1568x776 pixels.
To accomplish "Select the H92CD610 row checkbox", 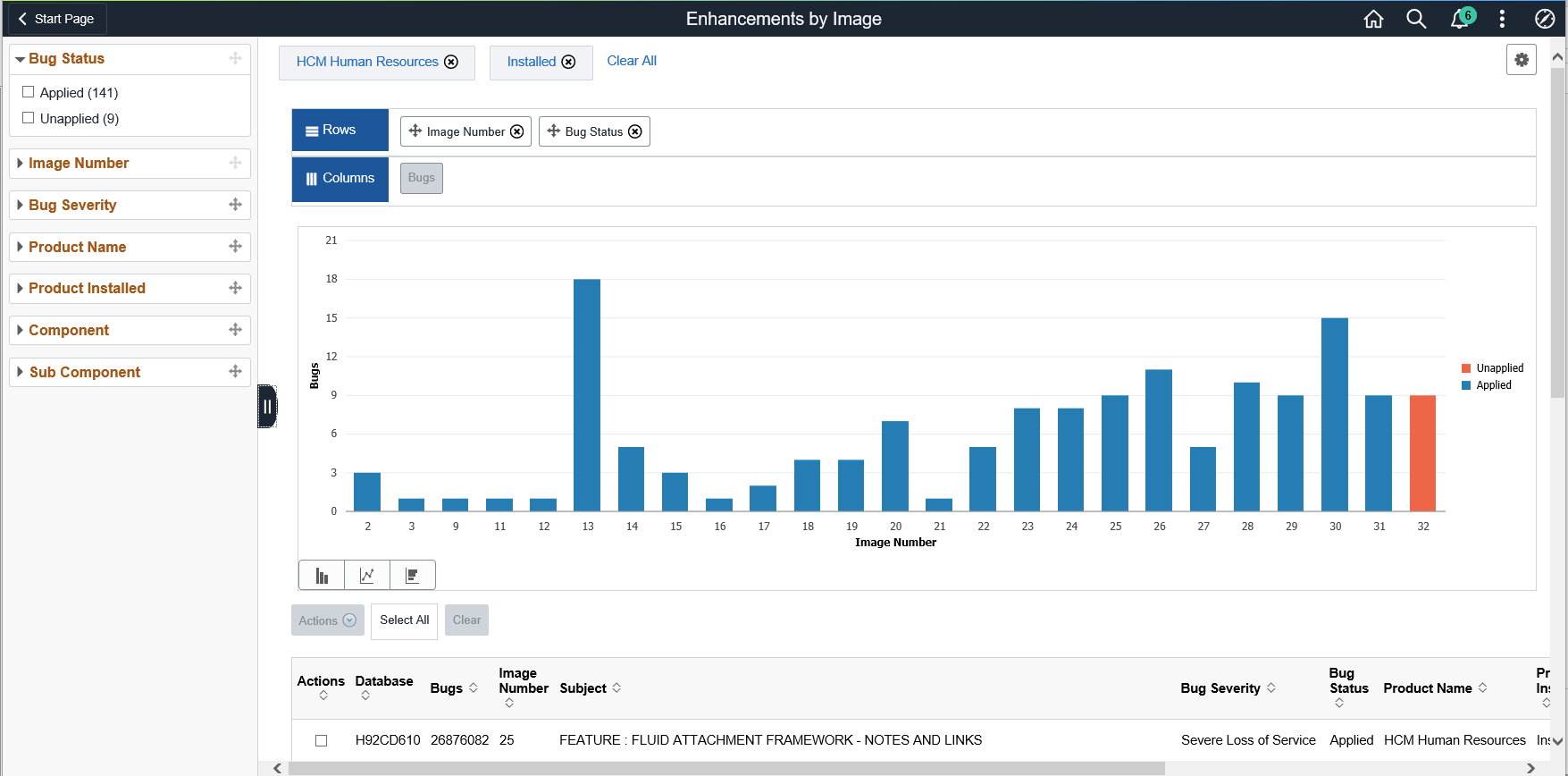I will click(322, 740).
